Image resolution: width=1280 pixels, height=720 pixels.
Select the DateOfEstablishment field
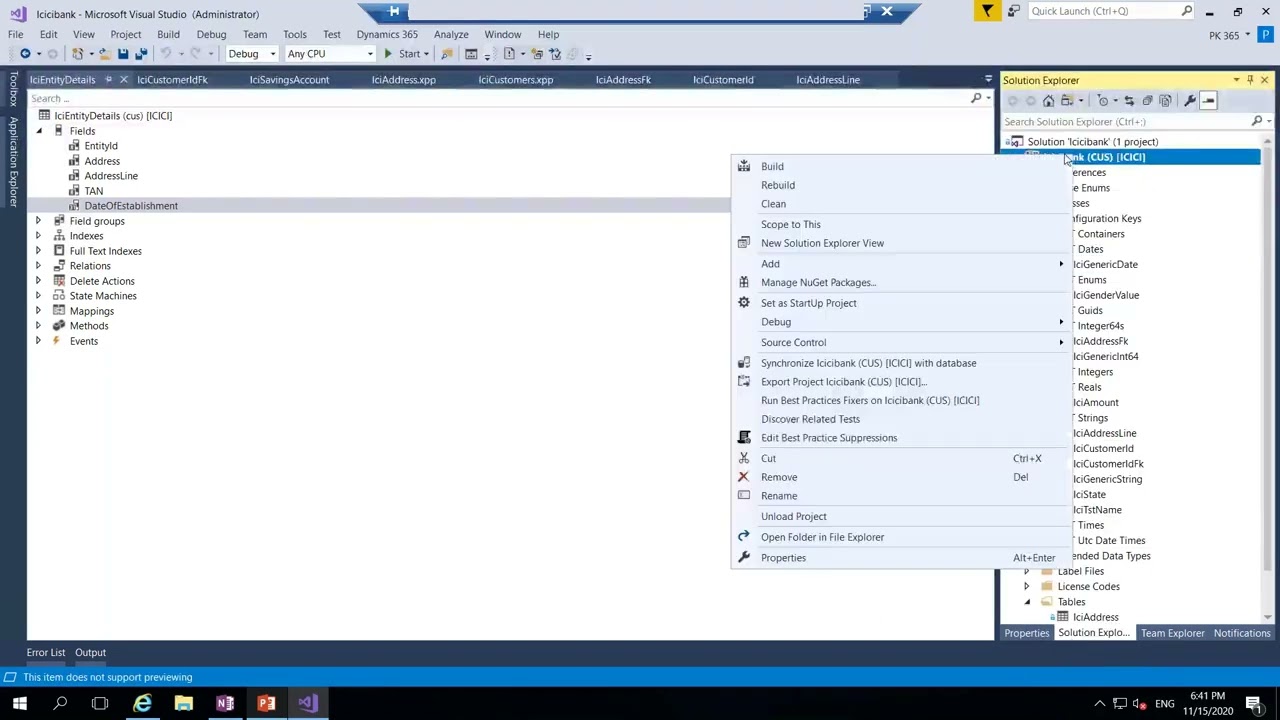pyautogui.click(x=131, y=206)
